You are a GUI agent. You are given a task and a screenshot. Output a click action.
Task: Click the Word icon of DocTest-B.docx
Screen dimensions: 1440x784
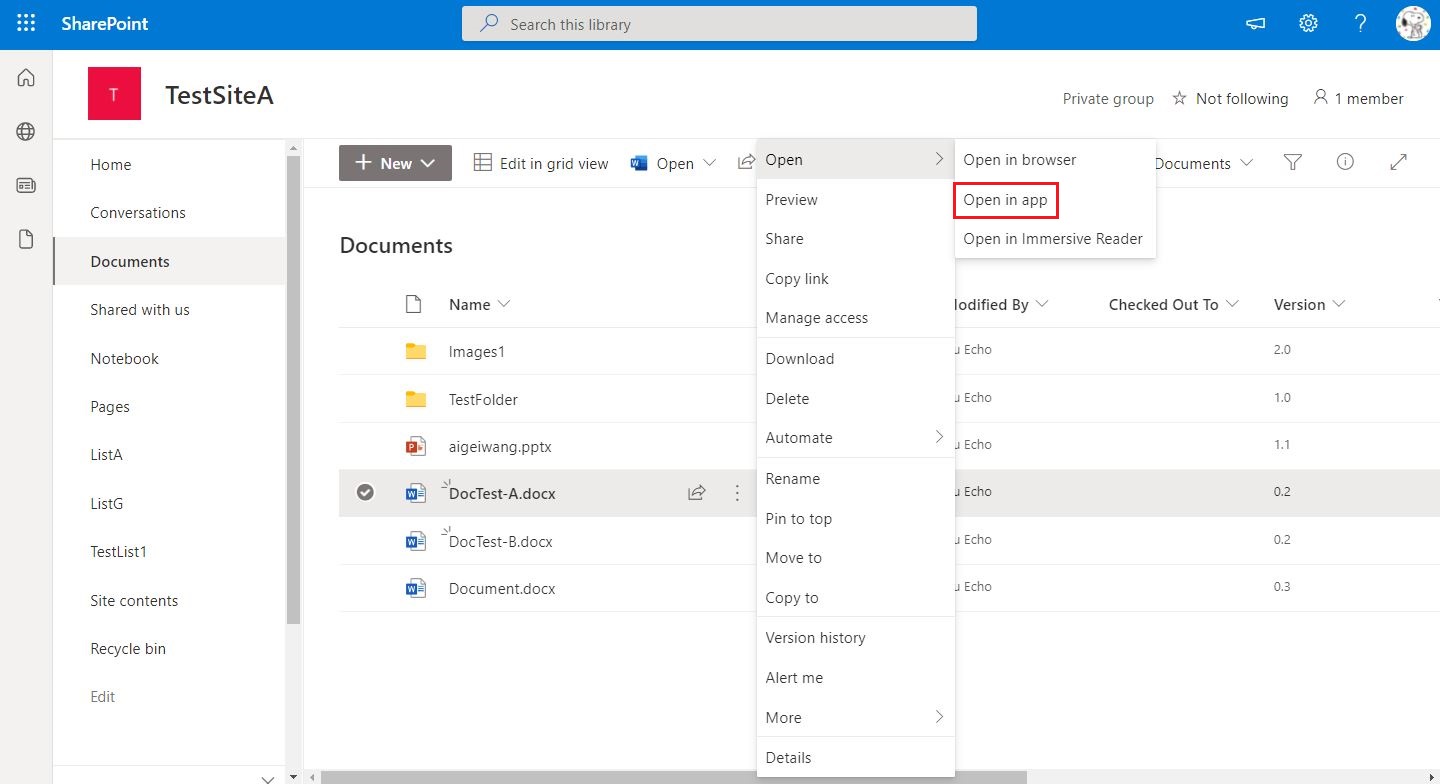coord(415,541)
